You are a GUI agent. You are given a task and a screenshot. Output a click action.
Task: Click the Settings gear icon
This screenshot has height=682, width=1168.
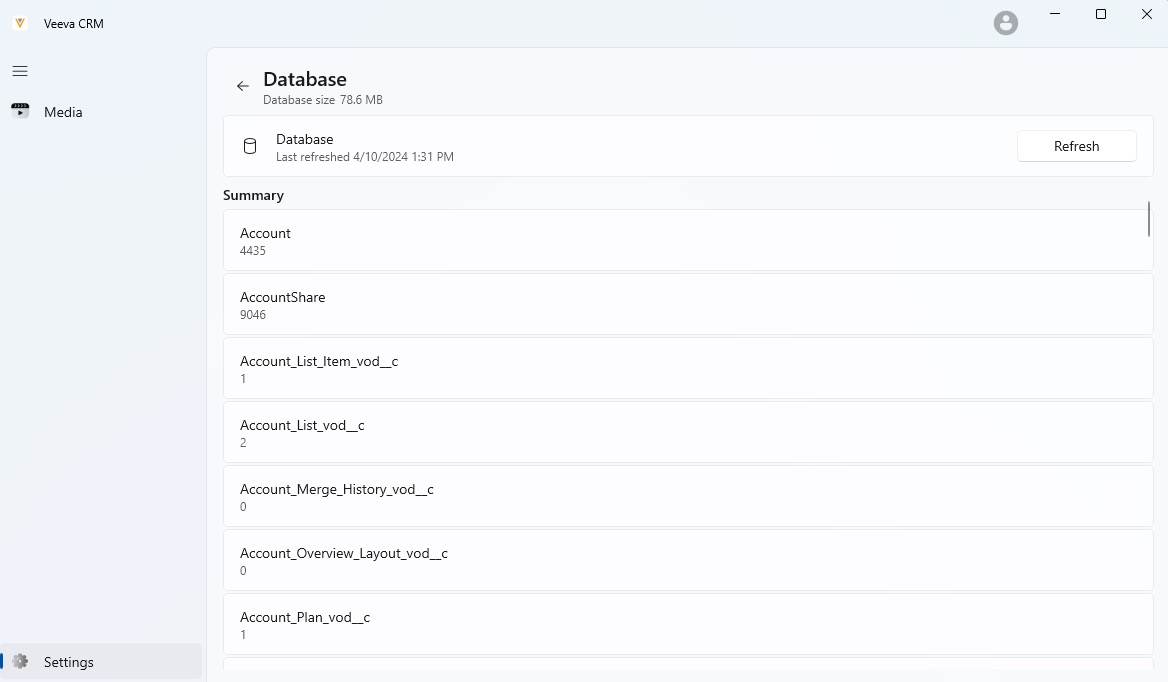coord(20,662)
